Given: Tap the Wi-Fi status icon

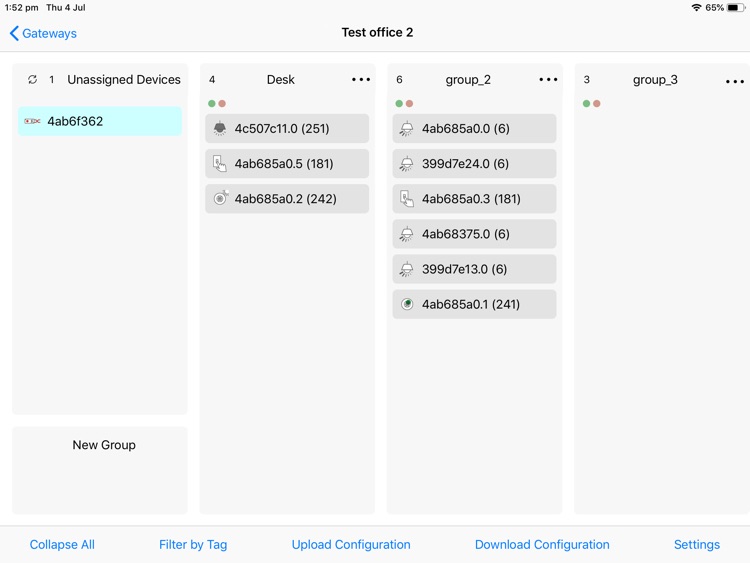Looking at the screenshot, I should tap(696, 8).
